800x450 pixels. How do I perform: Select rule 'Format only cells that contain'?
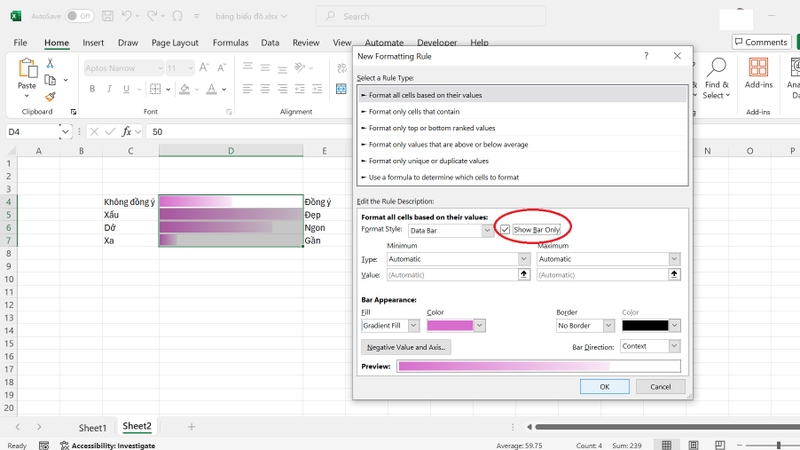coord(522,111)
